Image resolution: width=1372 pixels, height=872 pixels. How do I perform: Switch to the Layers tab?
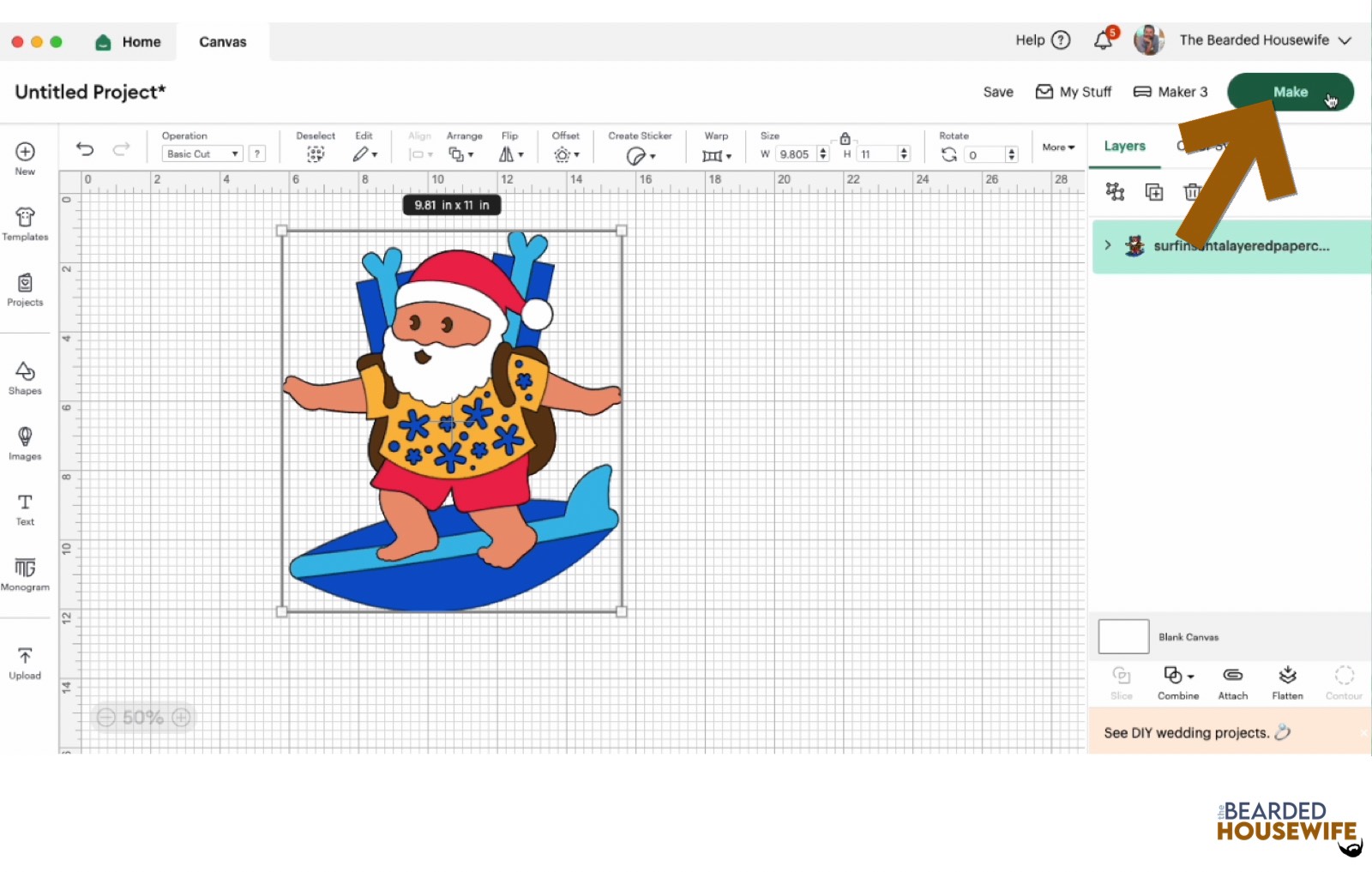pos(1124,147)
